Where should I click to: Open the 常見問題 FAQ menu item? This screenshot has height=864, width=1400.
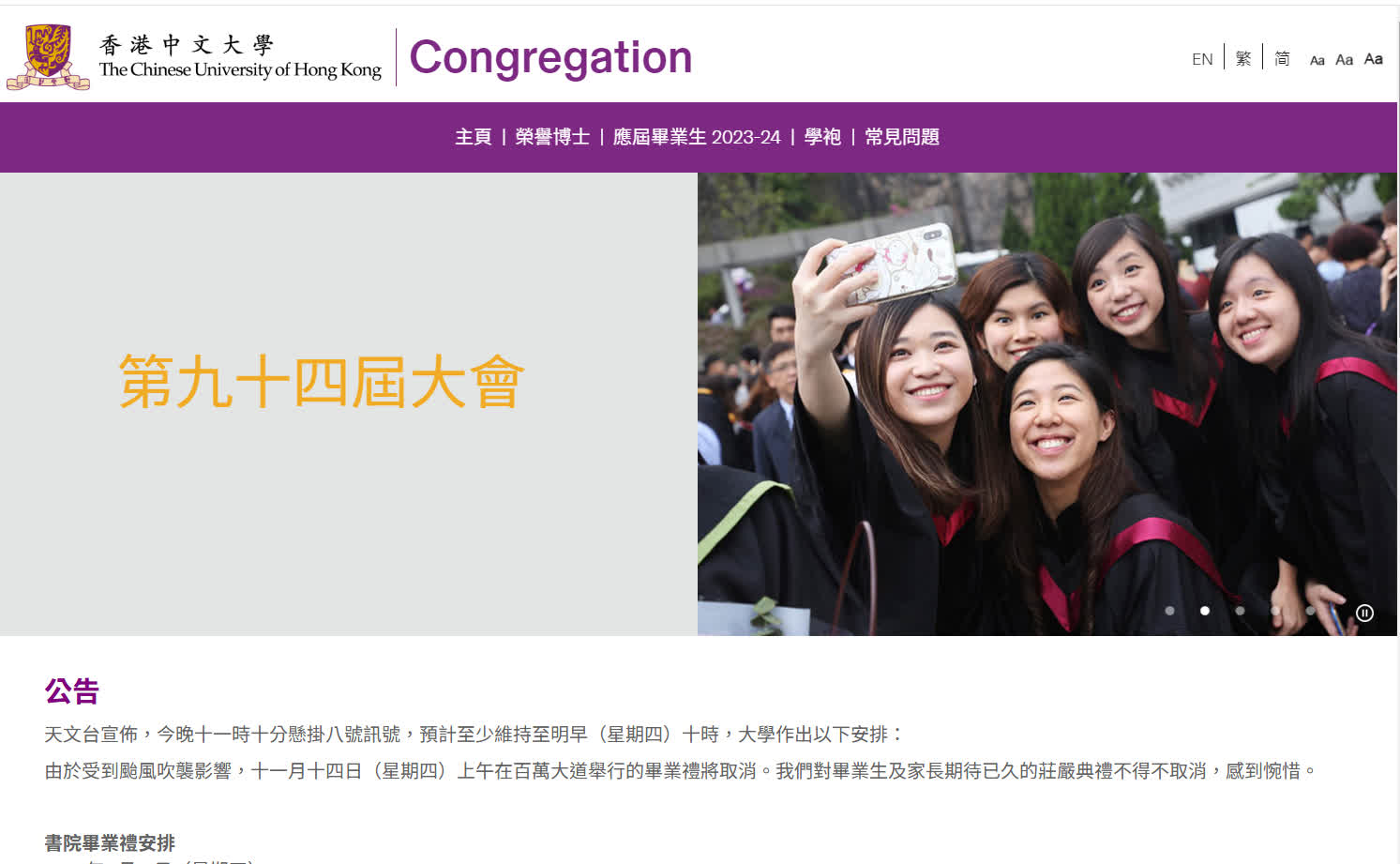902,137
